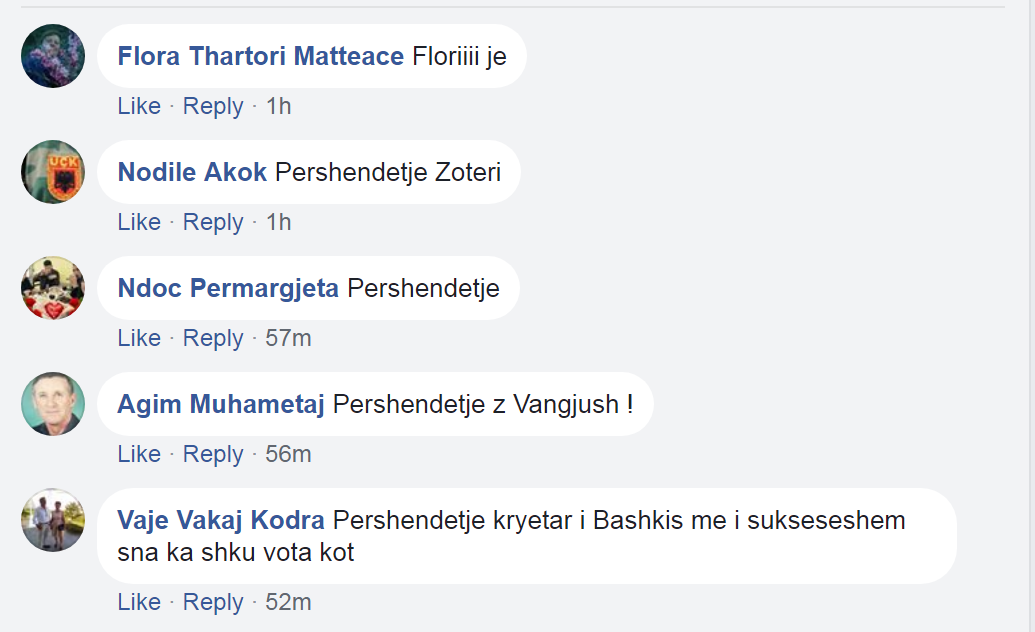The height and width of the screenshot is (632, 1035).
Task: Go to Agim Muhametaj's profile via name
Action: click(x=221, y=405)
